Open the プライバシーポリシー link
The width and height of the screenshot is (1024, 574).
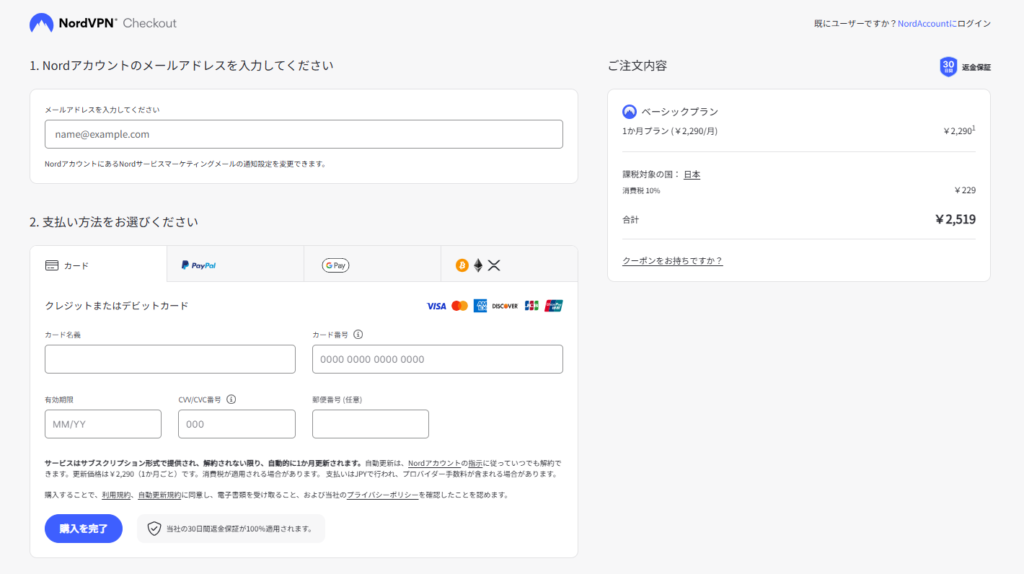tap(382, 495)
